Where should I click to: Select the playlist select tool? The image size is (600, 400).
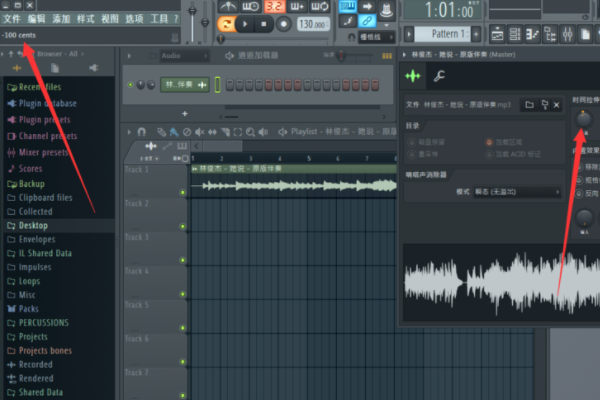[238, 132]
